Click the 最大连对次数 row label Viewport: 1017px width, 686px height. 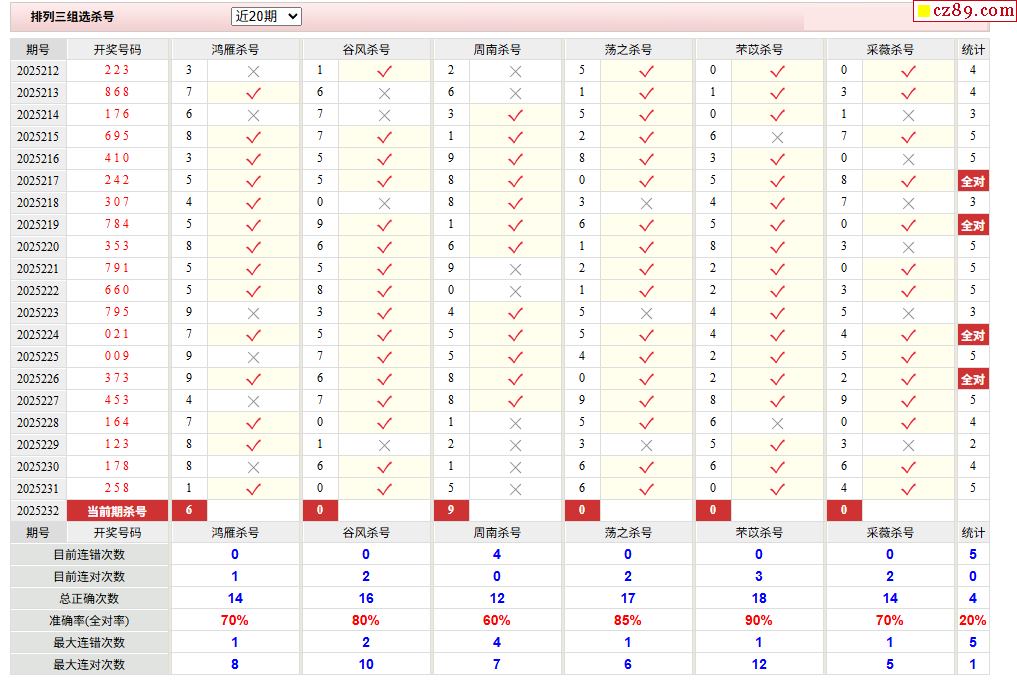tap(89, 665)
